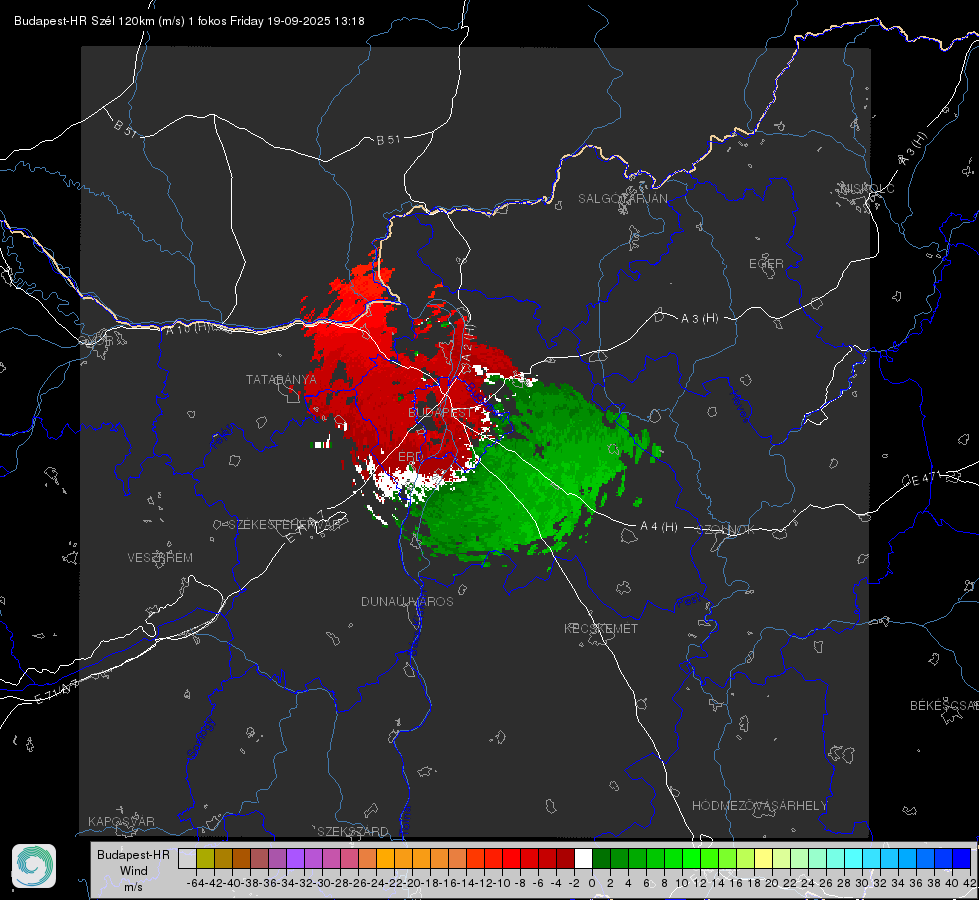
Task: Click the legend value label -64
Action: tap(196, 883)
